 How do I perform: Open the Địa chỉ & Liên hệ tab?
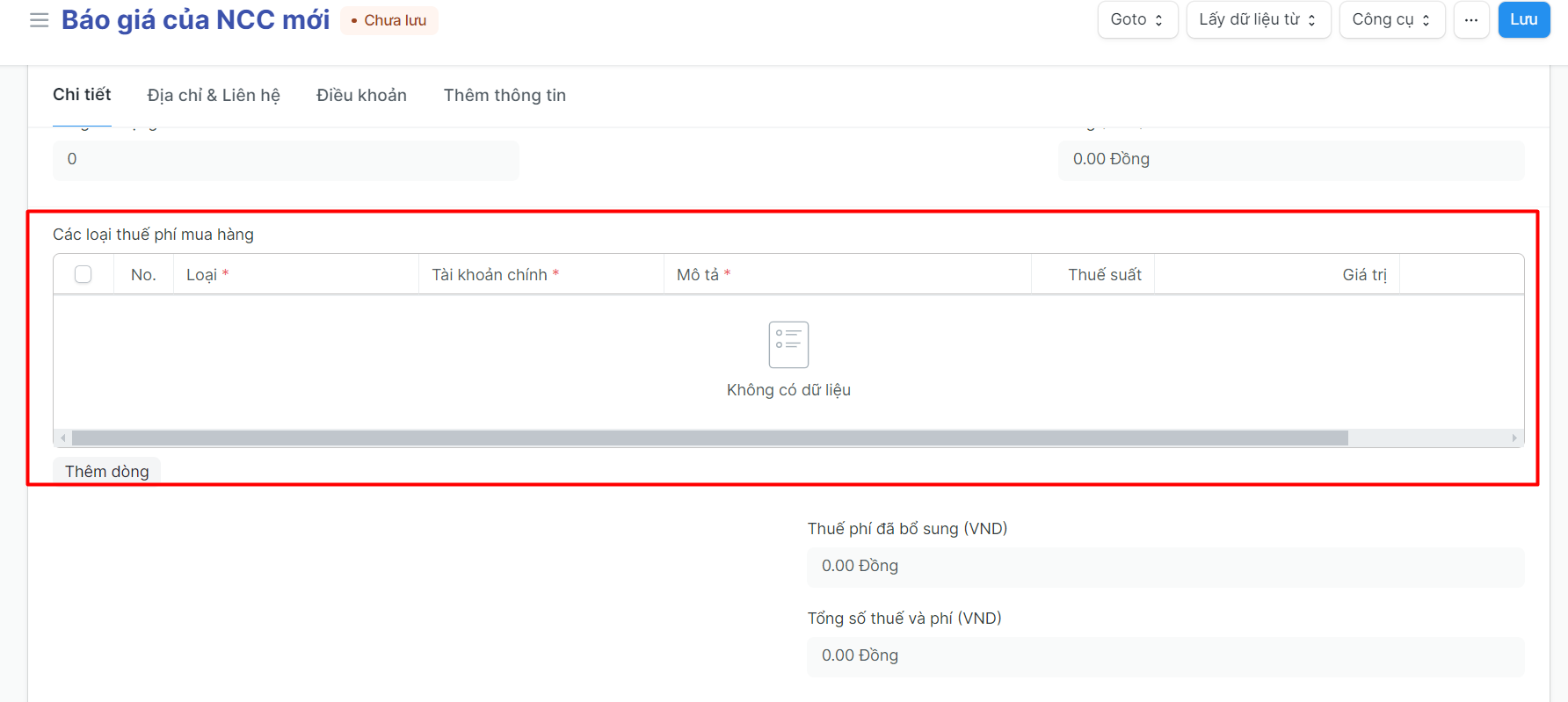pyautogui.click(x=214, y=95)
